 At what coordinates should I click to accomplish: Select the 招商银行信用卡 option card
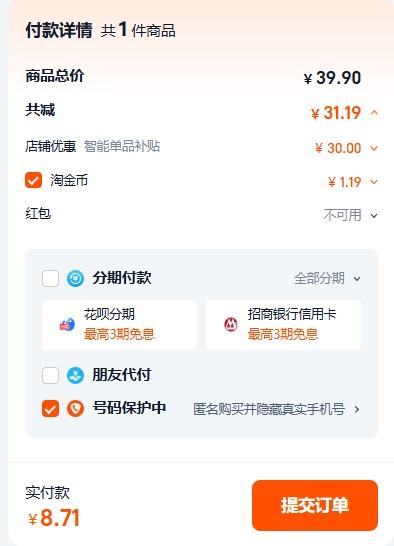point(283,325)
